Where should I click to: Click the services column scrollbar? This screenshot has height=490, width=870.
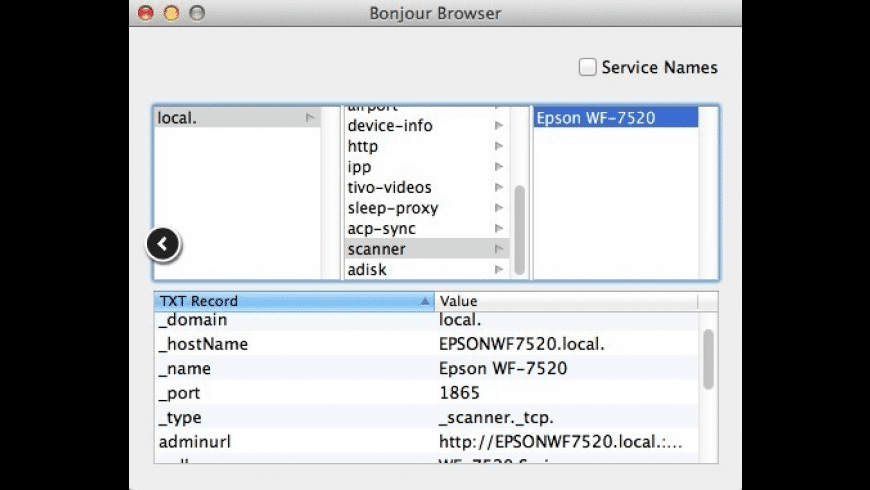pyautogui.click(x=519, y=230)
